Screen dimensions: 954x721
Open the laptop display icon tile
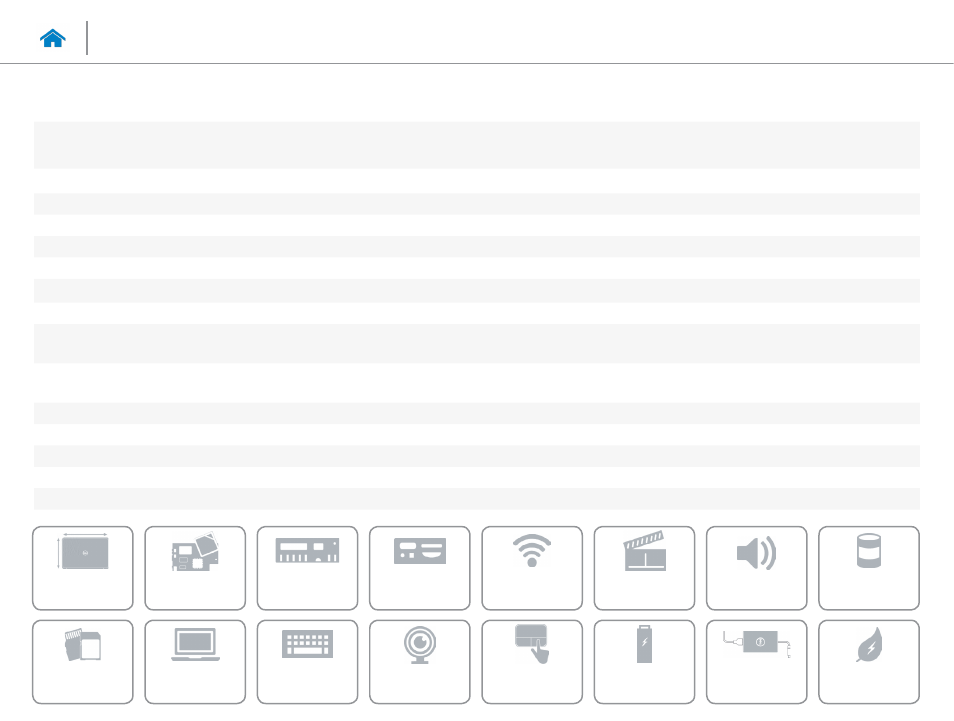[x=195, y=662]
